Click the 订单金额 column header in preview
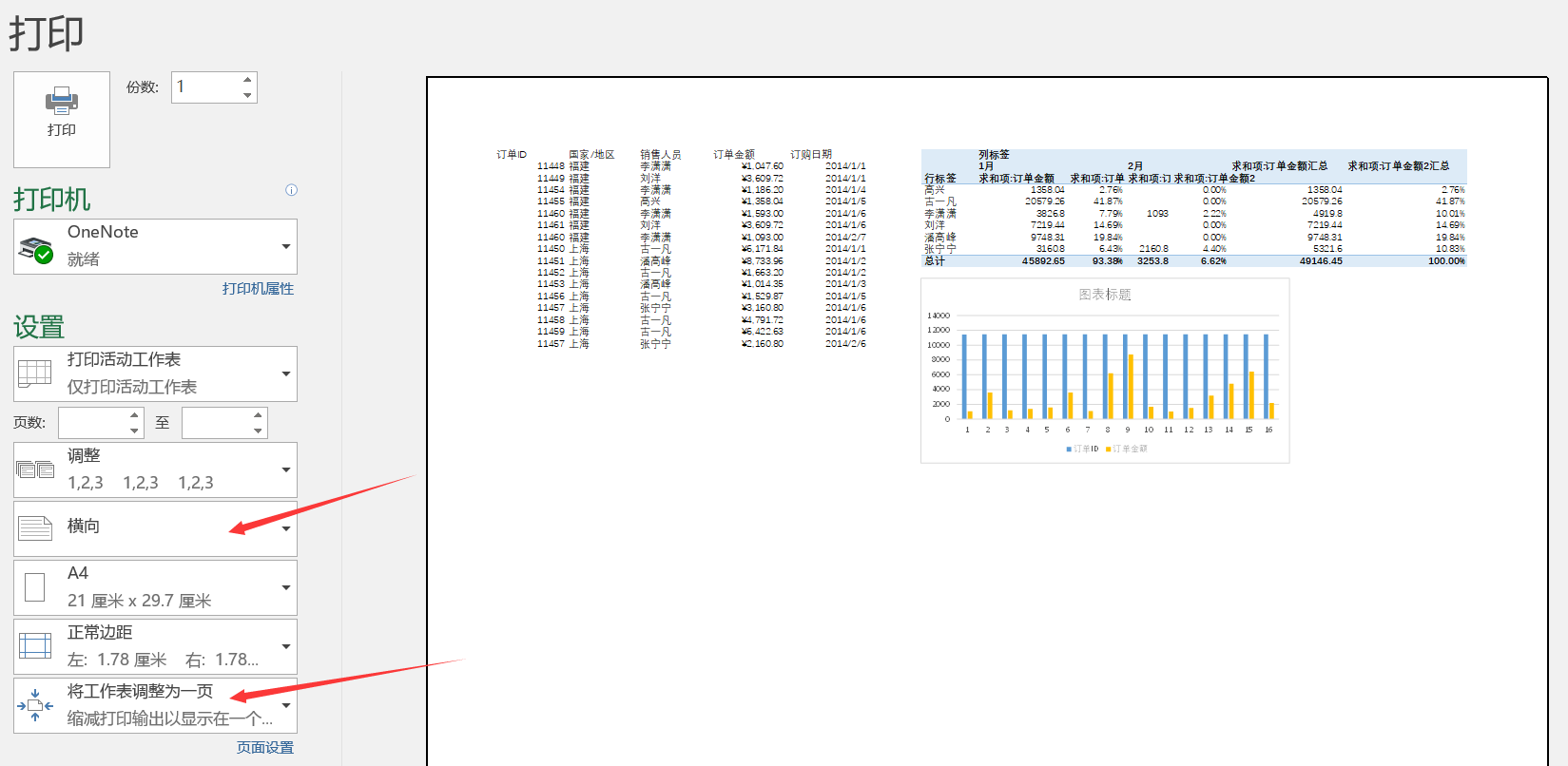 pyautogui.click(x=734, y=154)
